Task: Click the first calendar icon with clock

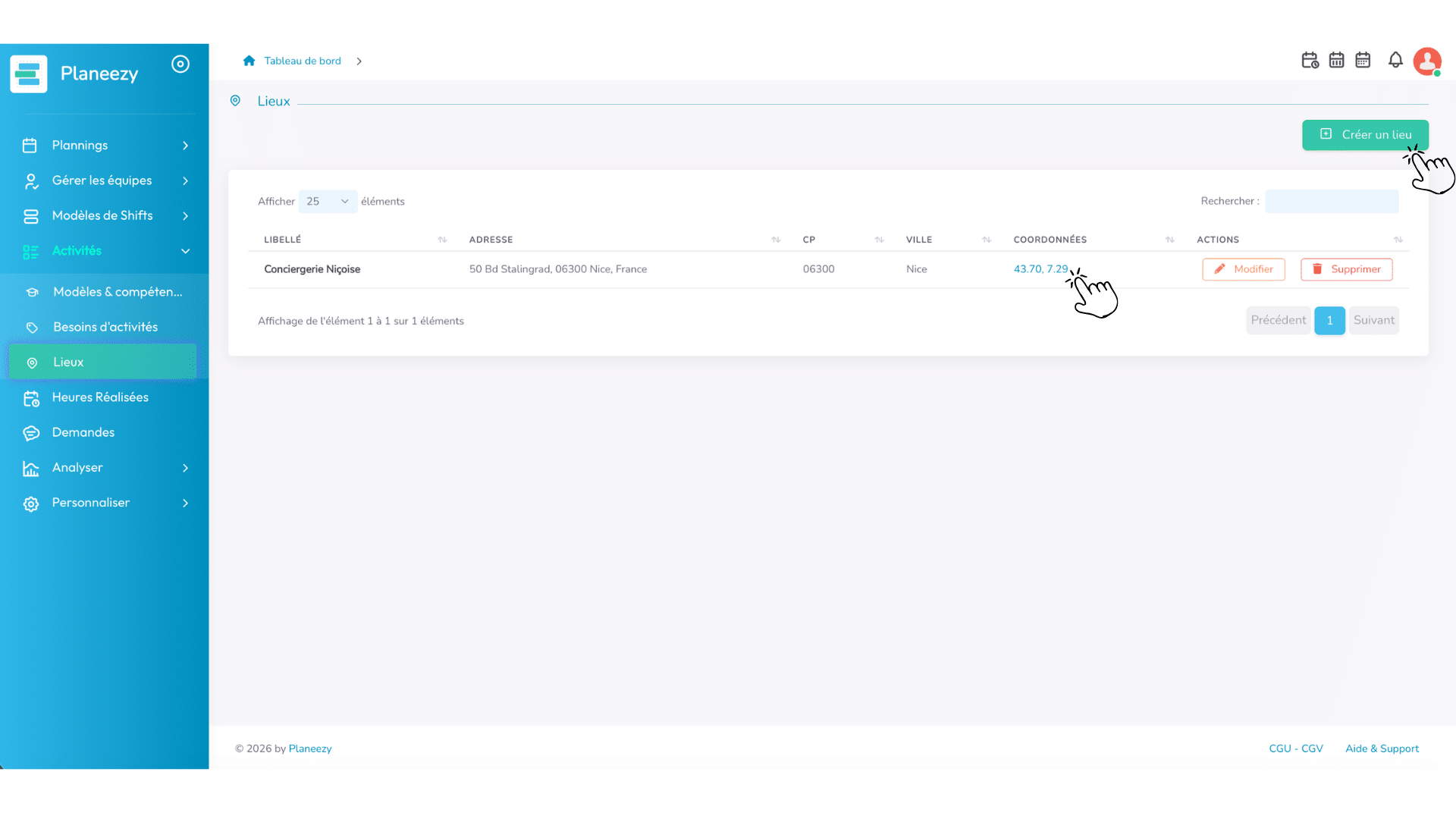Action: [1310, 60]
